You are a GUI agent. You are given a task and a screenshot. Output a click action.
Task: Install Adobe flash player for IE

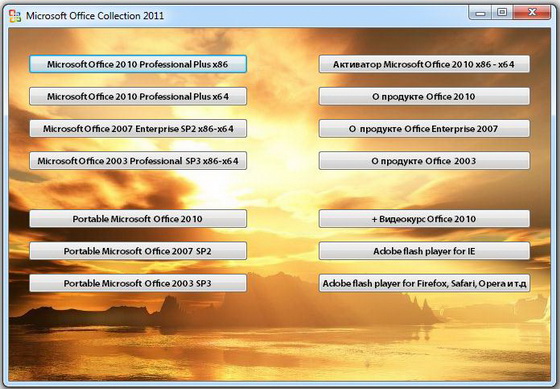(x=424, y=251)
